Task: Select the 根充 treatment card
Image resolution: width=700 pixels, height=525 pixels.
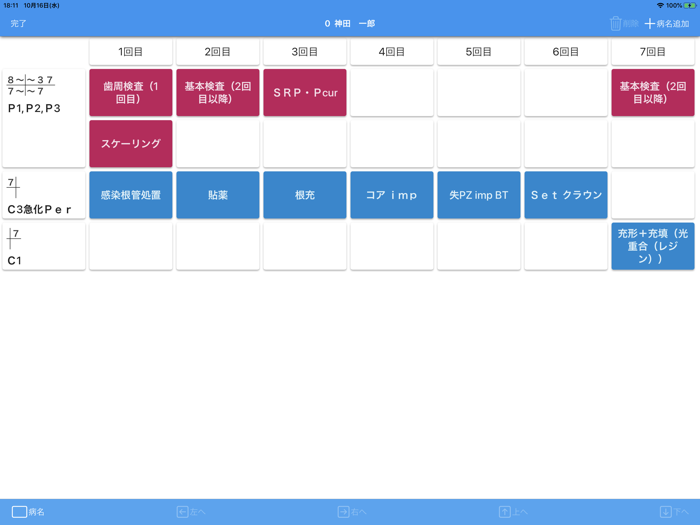Action: (x=305, y=195)
